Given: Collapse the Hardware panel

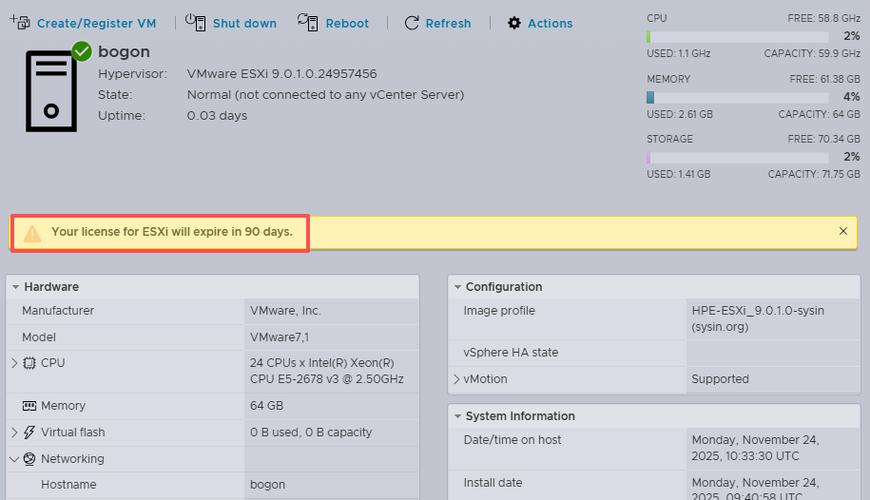Looking at the screenshot, I should coord(16,287).
